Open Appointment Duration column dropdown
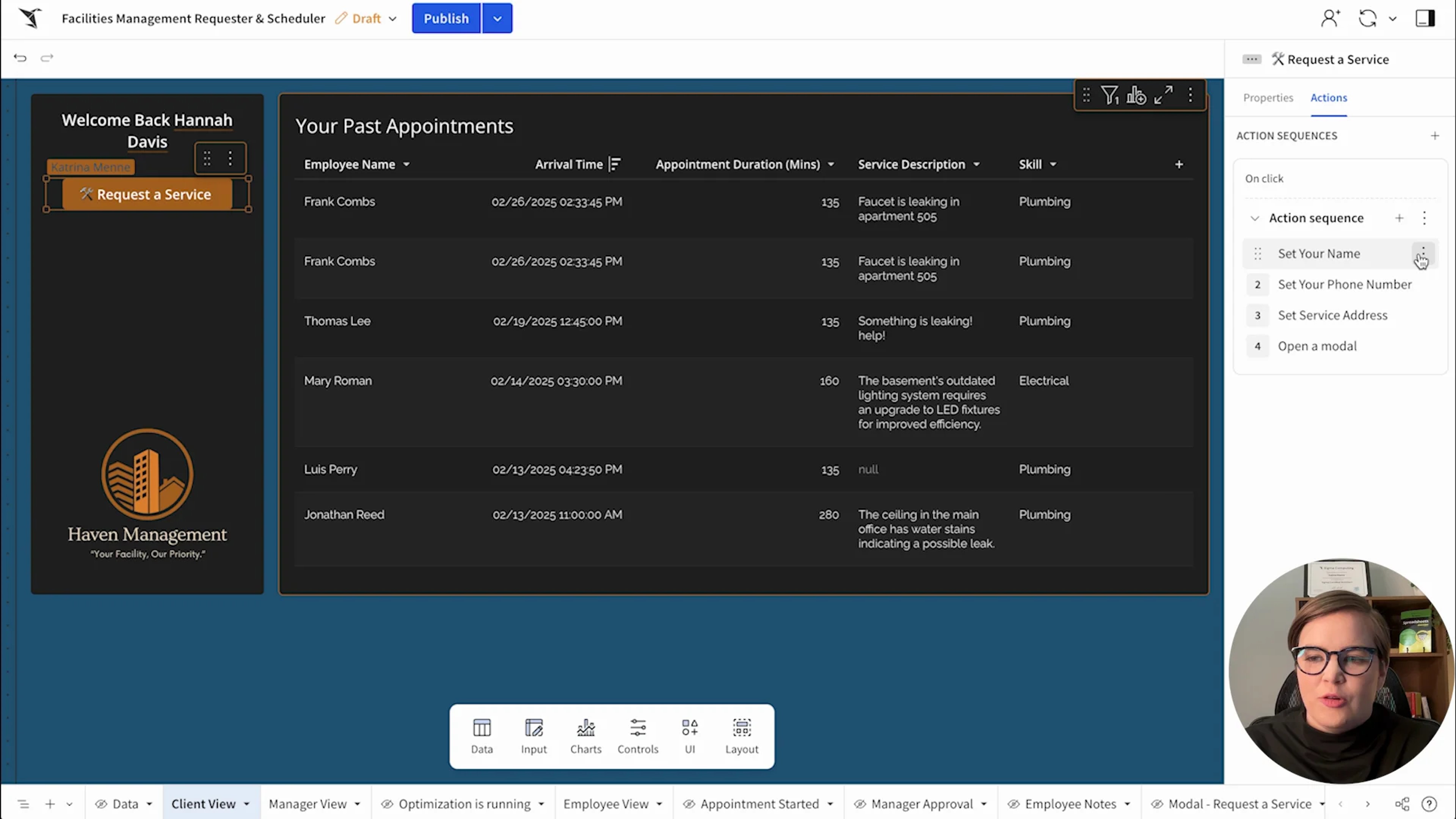The height and width of the screenshot is (819, 1456). 831,165
